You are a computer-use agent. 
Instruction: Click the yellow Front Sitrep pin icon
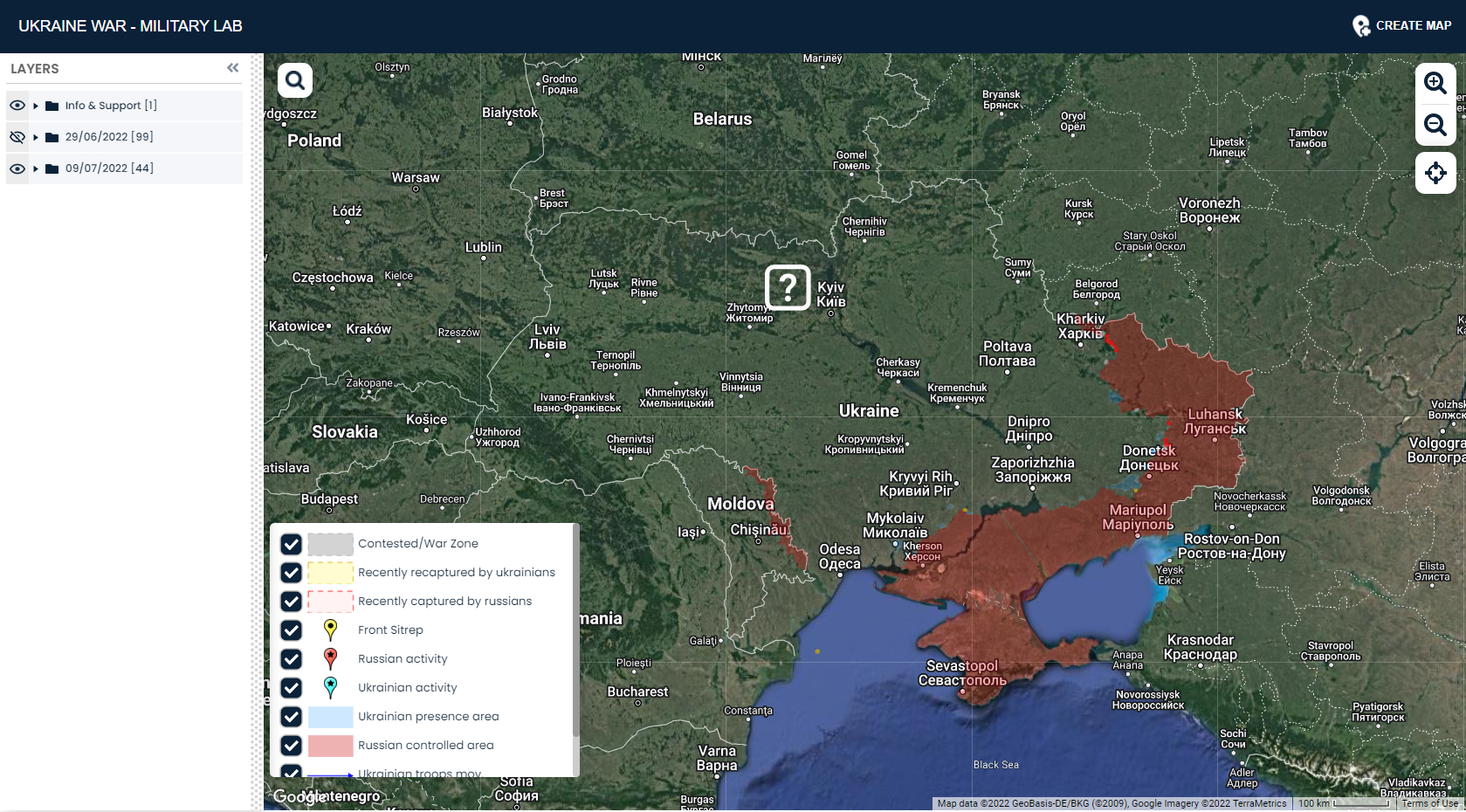[x=330, y=630]
